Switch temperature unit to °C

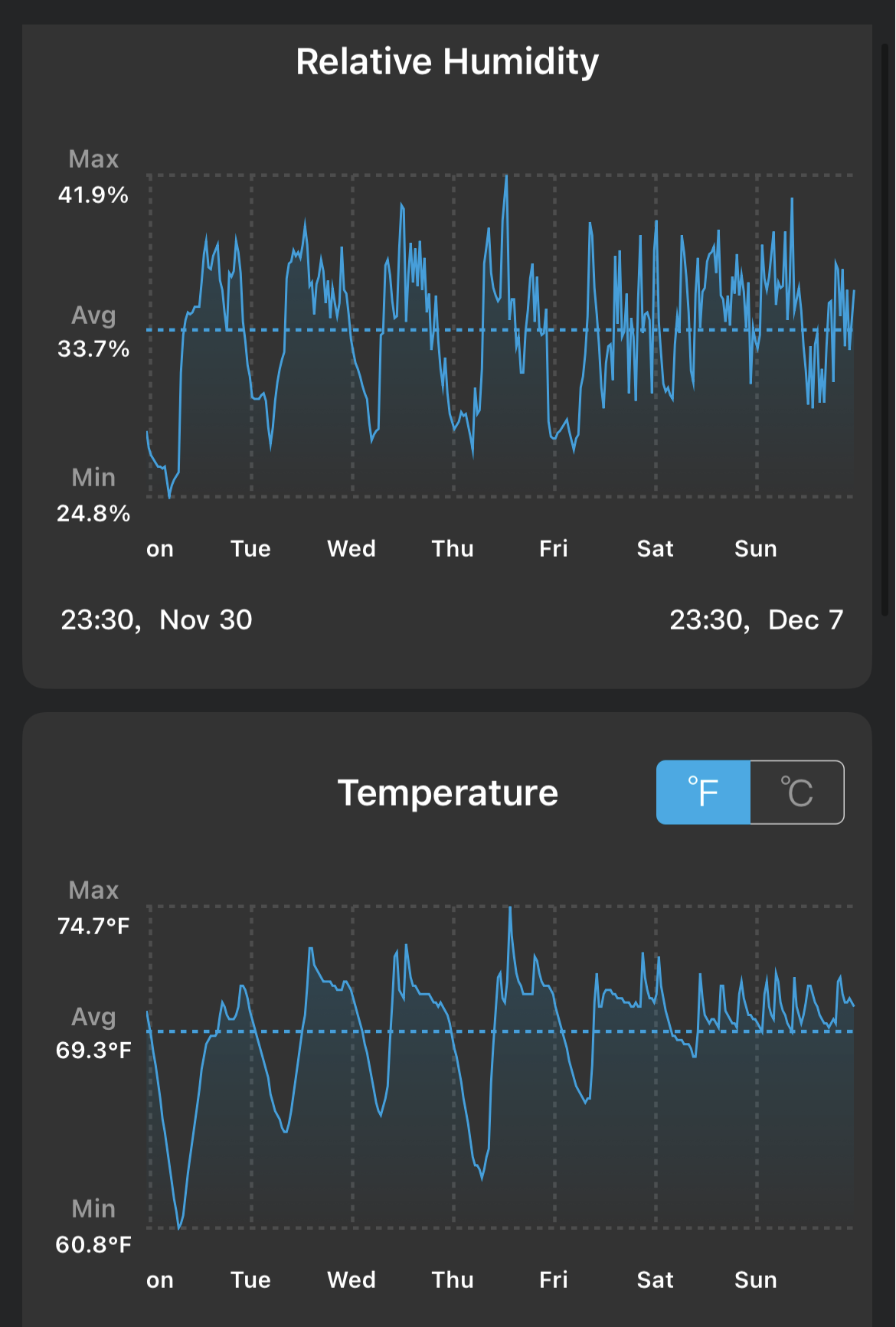coord(796,793)
